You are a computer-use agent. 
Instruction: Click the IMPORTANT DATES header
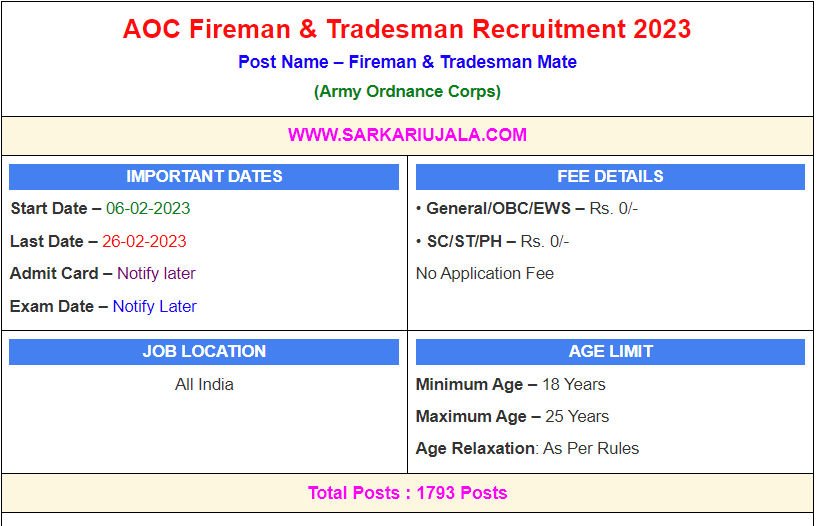click(x=204, y=177)
